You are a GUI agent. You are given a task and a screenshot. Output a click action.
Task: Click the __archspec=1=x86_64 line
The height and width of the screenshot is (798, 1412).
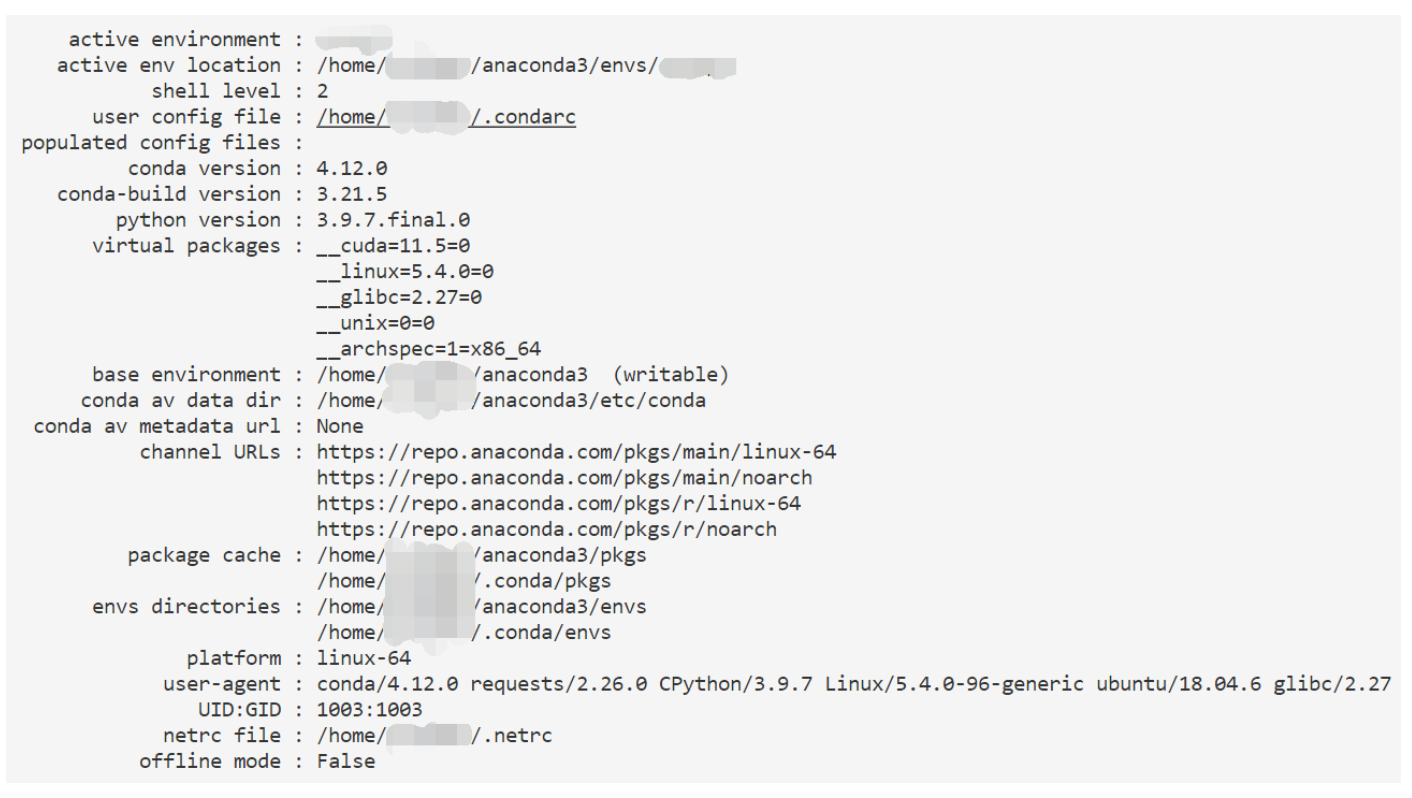(x=429, y=349)
